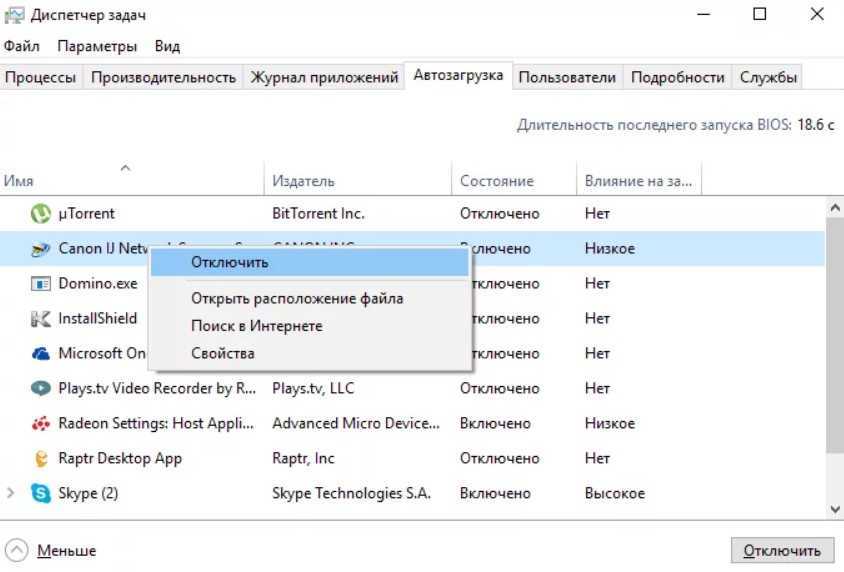Maximize the Task Manager window
The image size is (844, 572).
point(759,14)
